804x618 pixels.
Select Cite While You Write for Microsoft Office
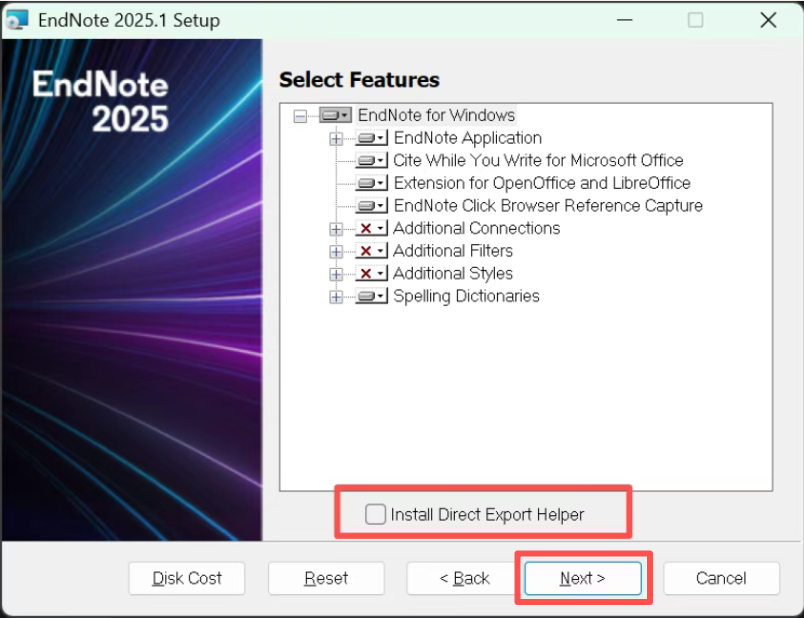click(538, 161)
